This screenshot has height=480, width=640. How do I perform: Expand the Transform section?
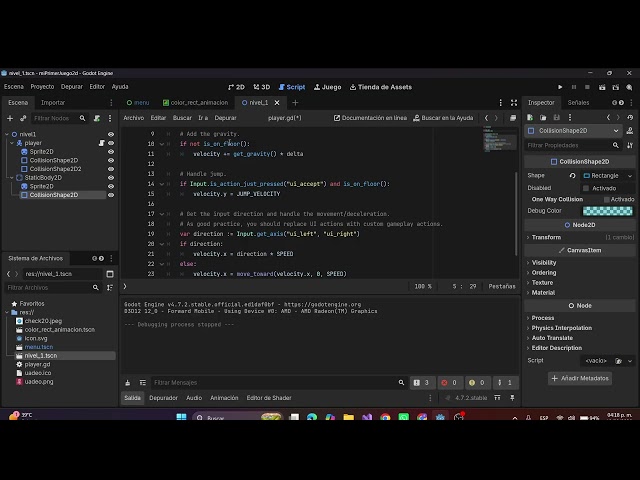point(546,237)
